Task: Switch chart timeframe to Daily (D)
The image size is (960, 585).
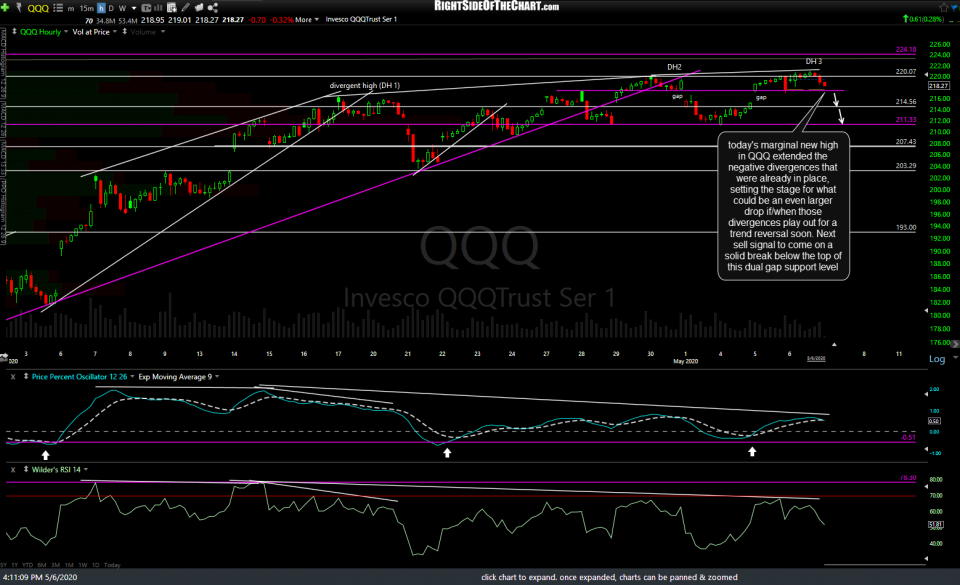Action: tap(111, 6)
